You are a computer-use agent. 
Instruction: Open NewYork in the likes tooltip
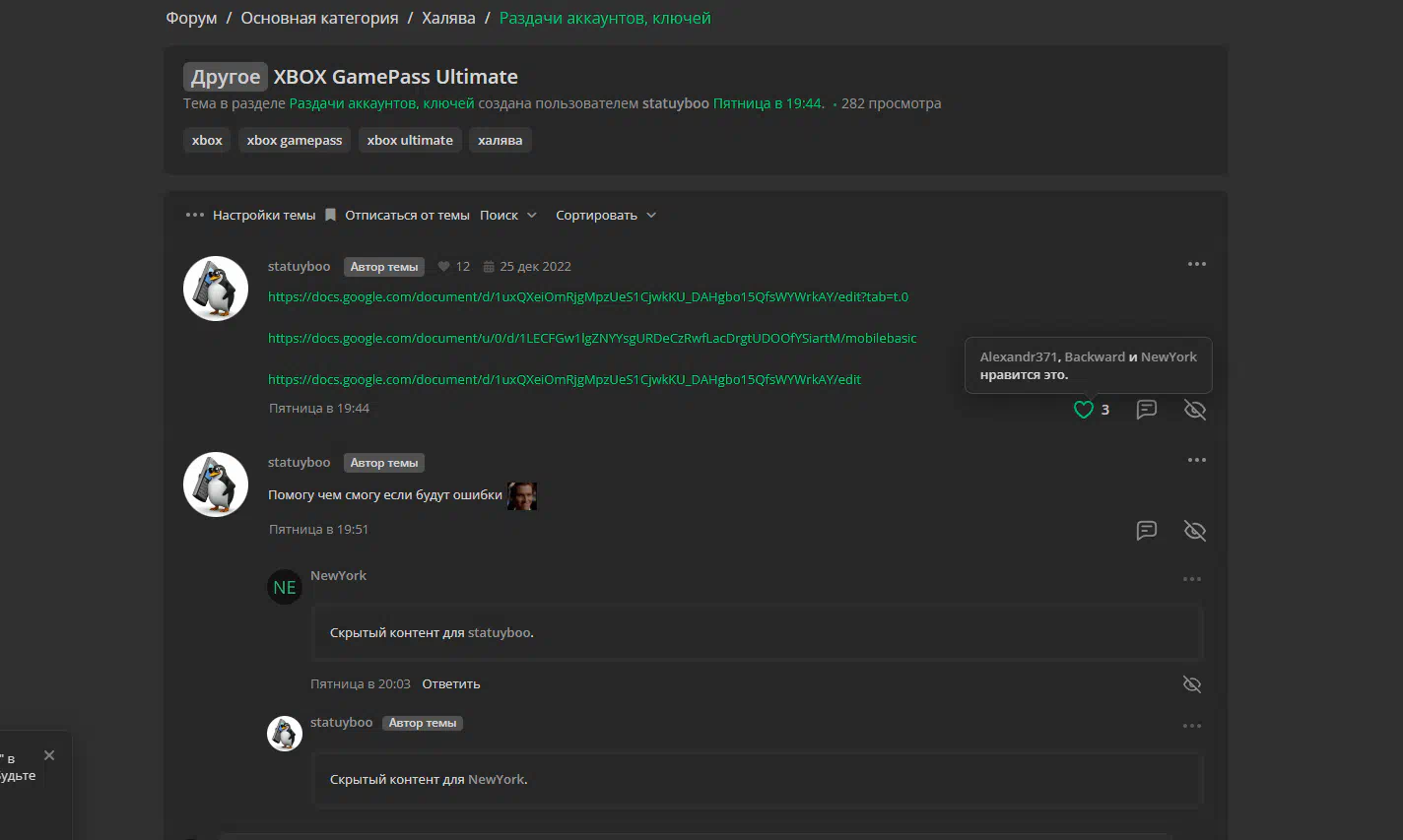pyautogui.click(x=1169, y=356)
